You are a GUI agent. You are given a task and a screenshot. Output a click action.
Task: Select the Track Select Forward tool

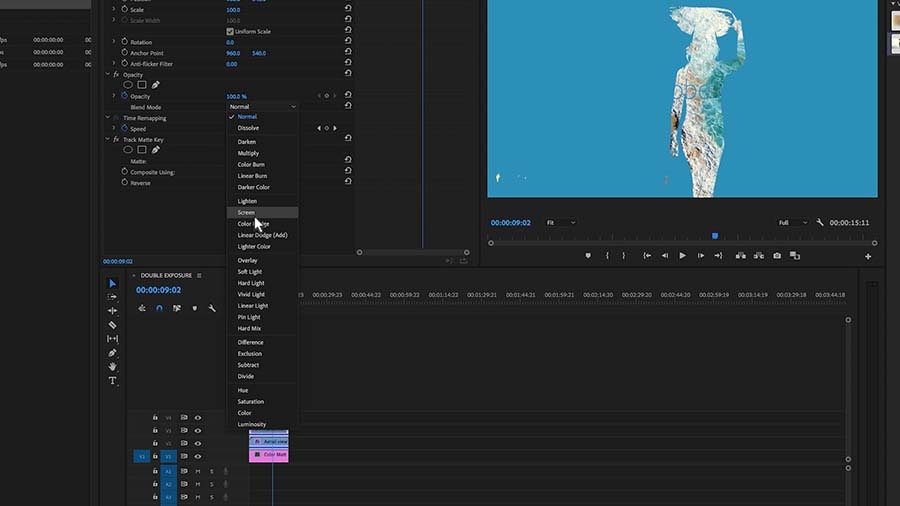[x=112, y=297]
